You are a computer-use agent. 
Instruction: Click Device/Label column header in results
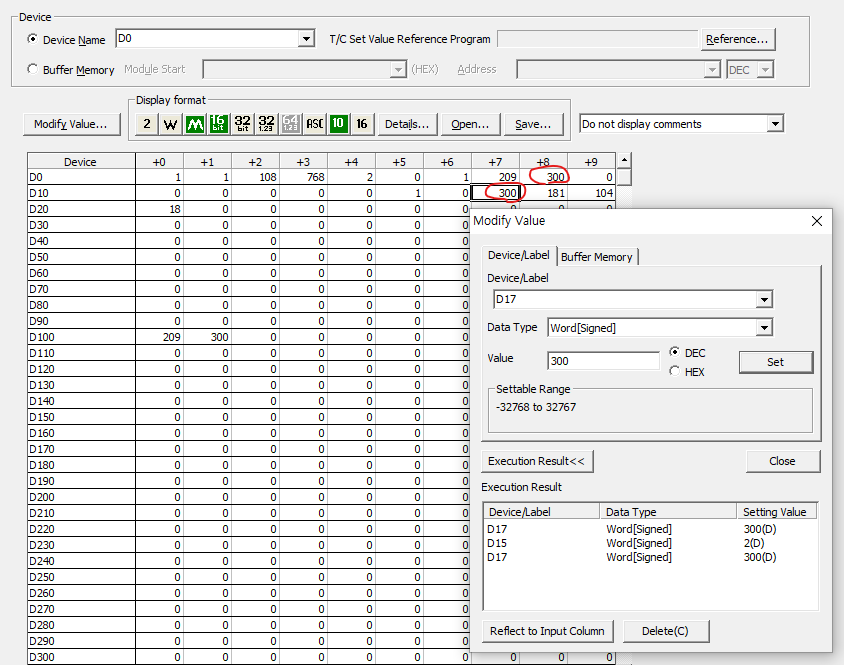pos(541,512)
